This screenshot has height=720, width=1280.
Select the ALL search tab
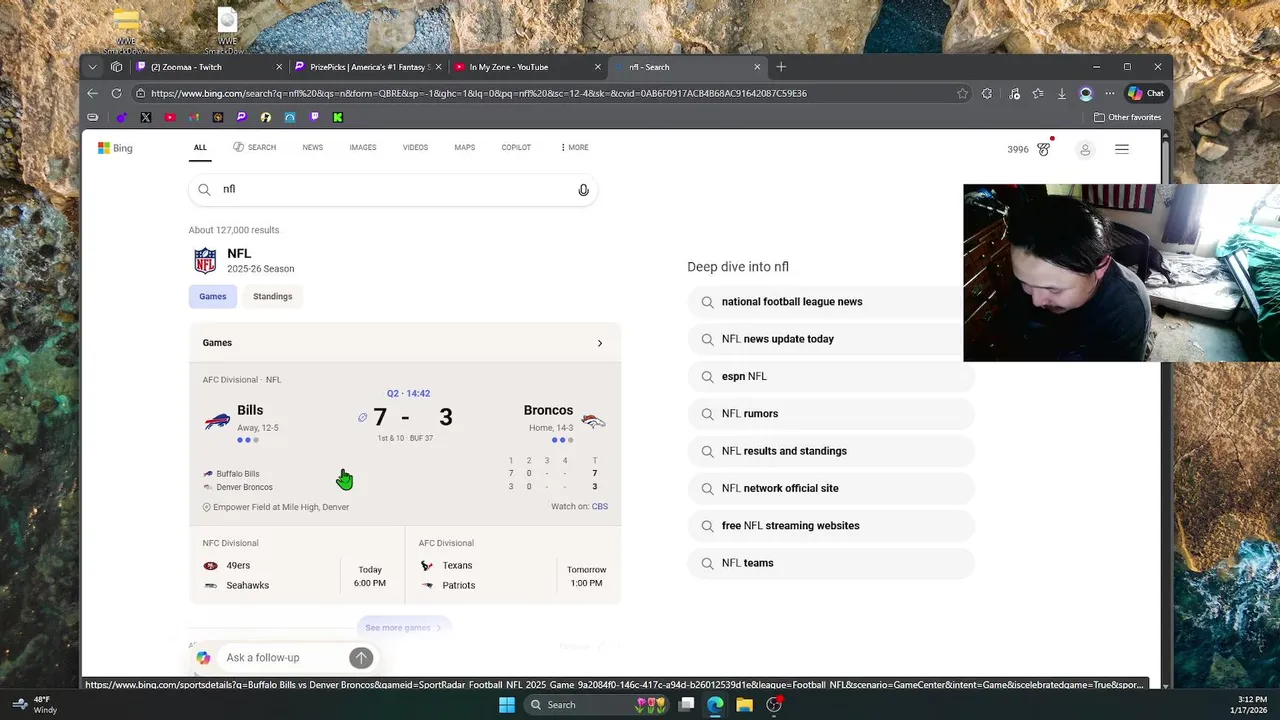pyautogui.click(x=200, y=147)
